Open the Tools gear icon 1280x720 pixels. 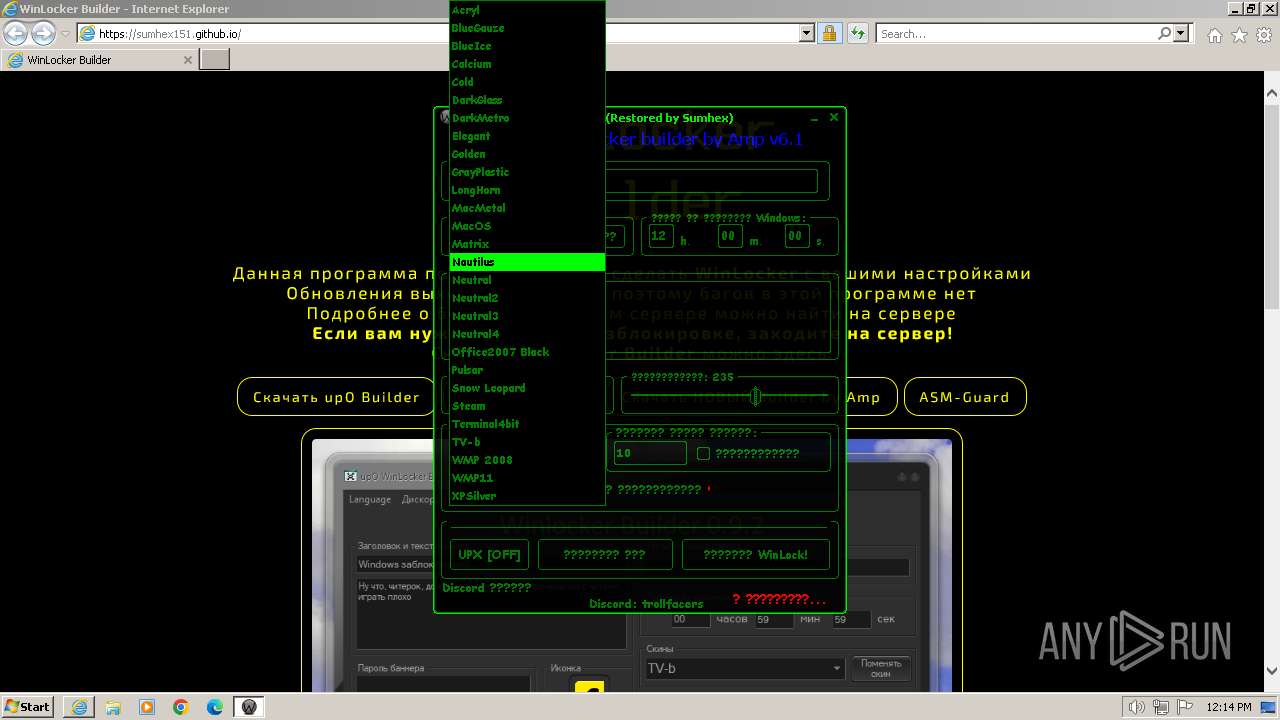click(1264, 35)
